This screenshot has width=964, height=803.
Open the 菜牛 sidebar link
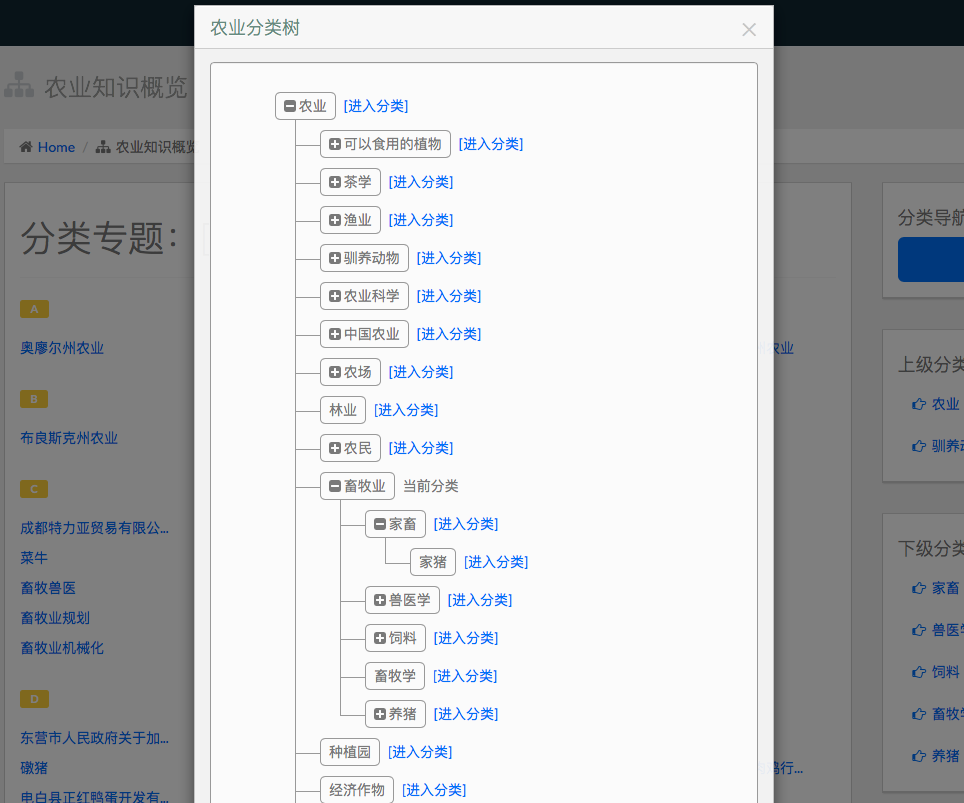(34, 558)
